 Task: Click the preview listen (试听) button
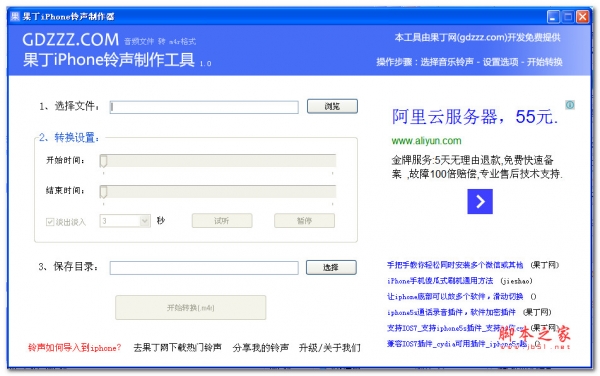click(222, 221)
